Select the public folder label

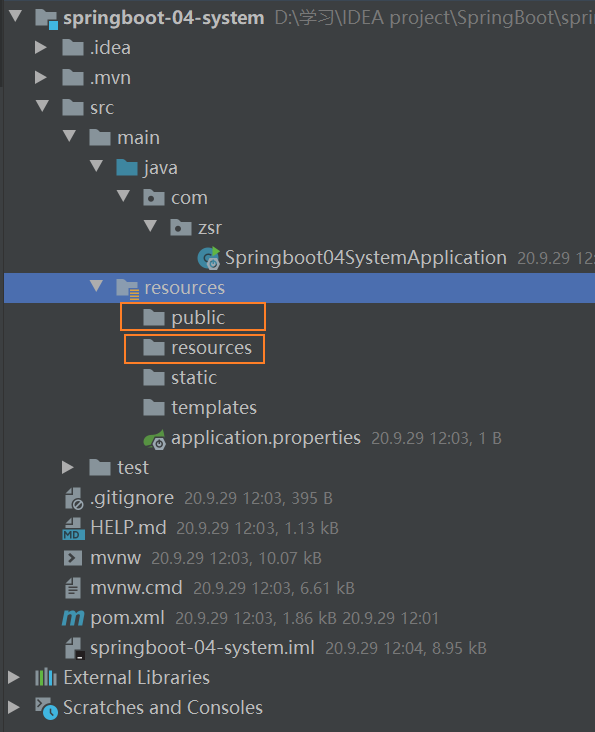(198, 318)
